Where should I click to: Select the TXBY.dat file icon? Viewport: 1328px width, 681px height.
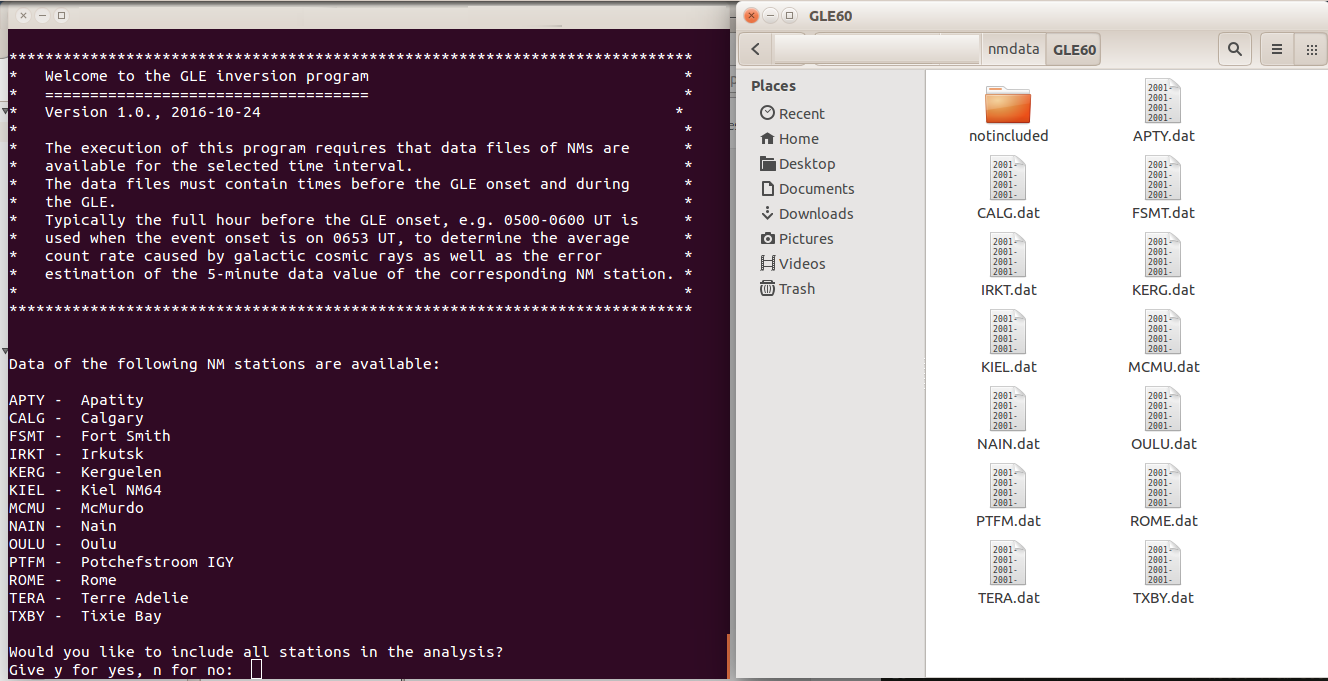tap(1163, 563)
